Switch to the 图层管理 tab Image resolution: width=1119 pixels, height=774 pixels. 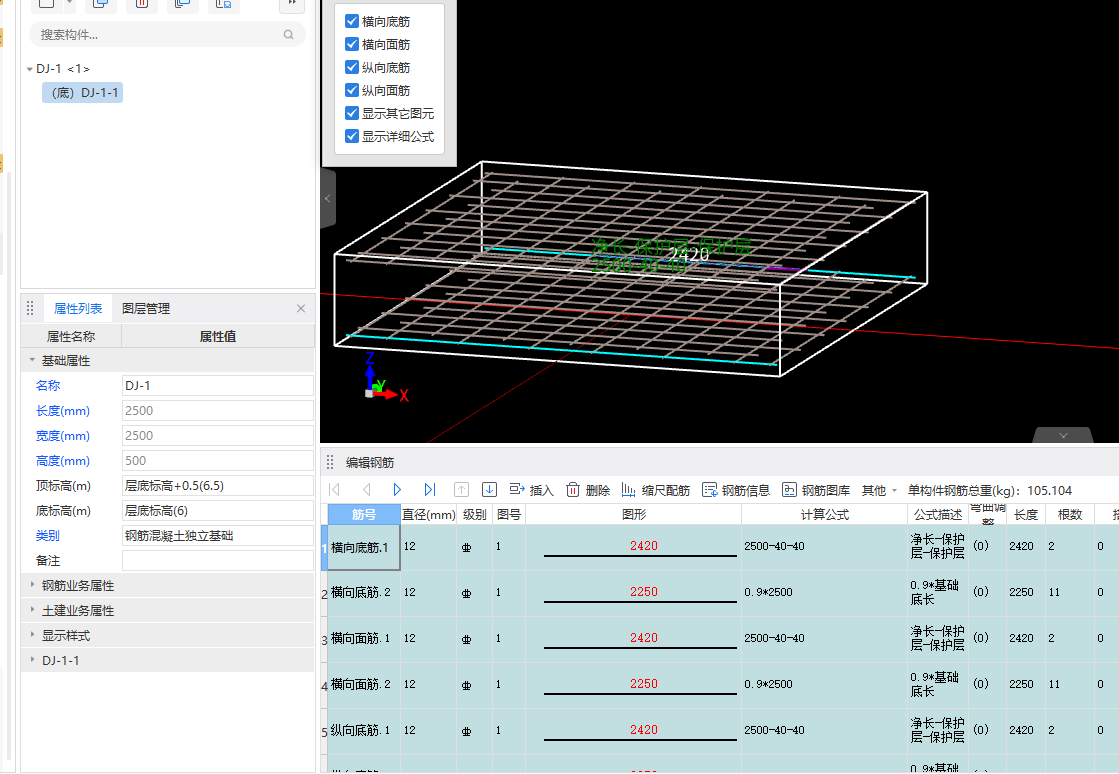coord(146,308)
